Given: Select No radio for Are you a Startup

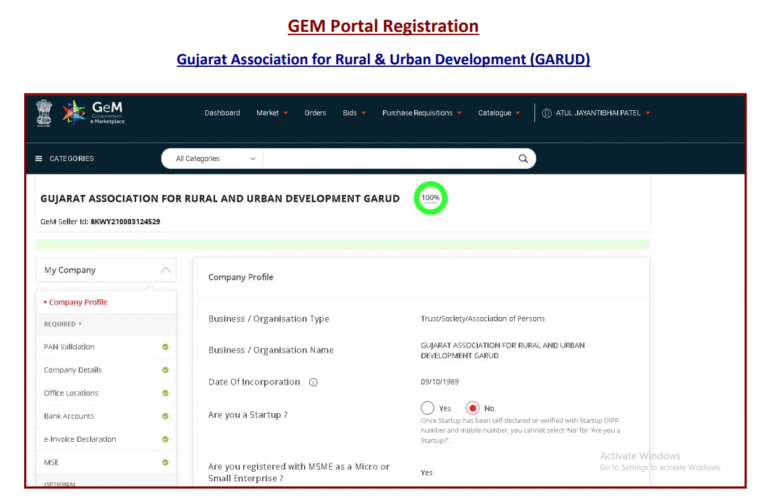Looking at the screenshot, I should coord(472,408).
